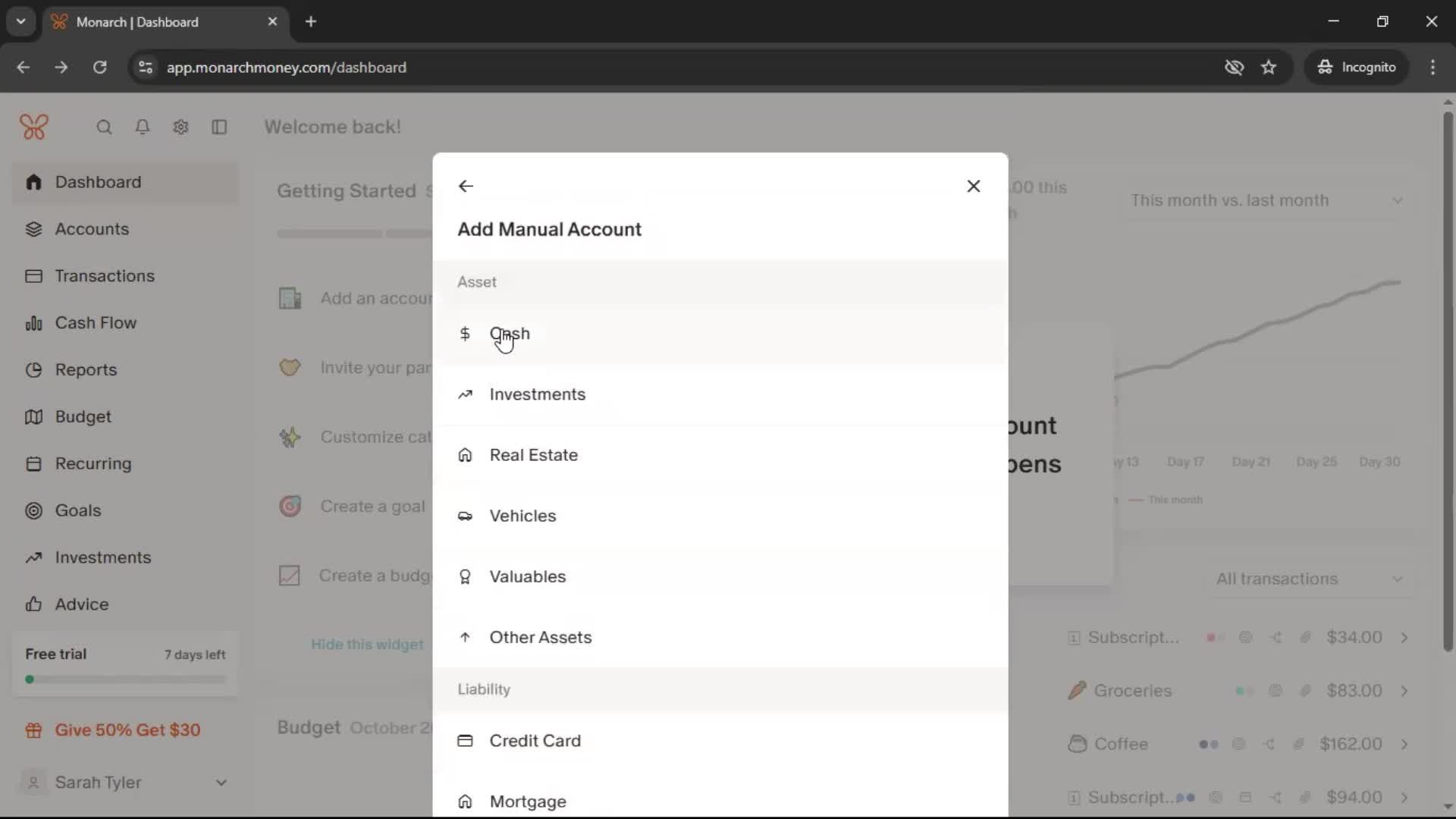Click the search magnifier icon

coord(104,127)
